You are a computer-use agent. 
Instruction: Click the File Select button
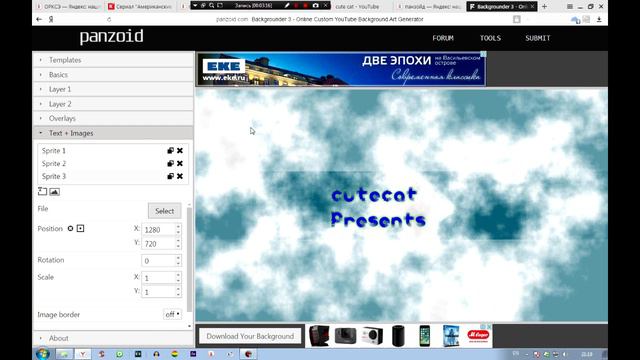coord(164,211)
